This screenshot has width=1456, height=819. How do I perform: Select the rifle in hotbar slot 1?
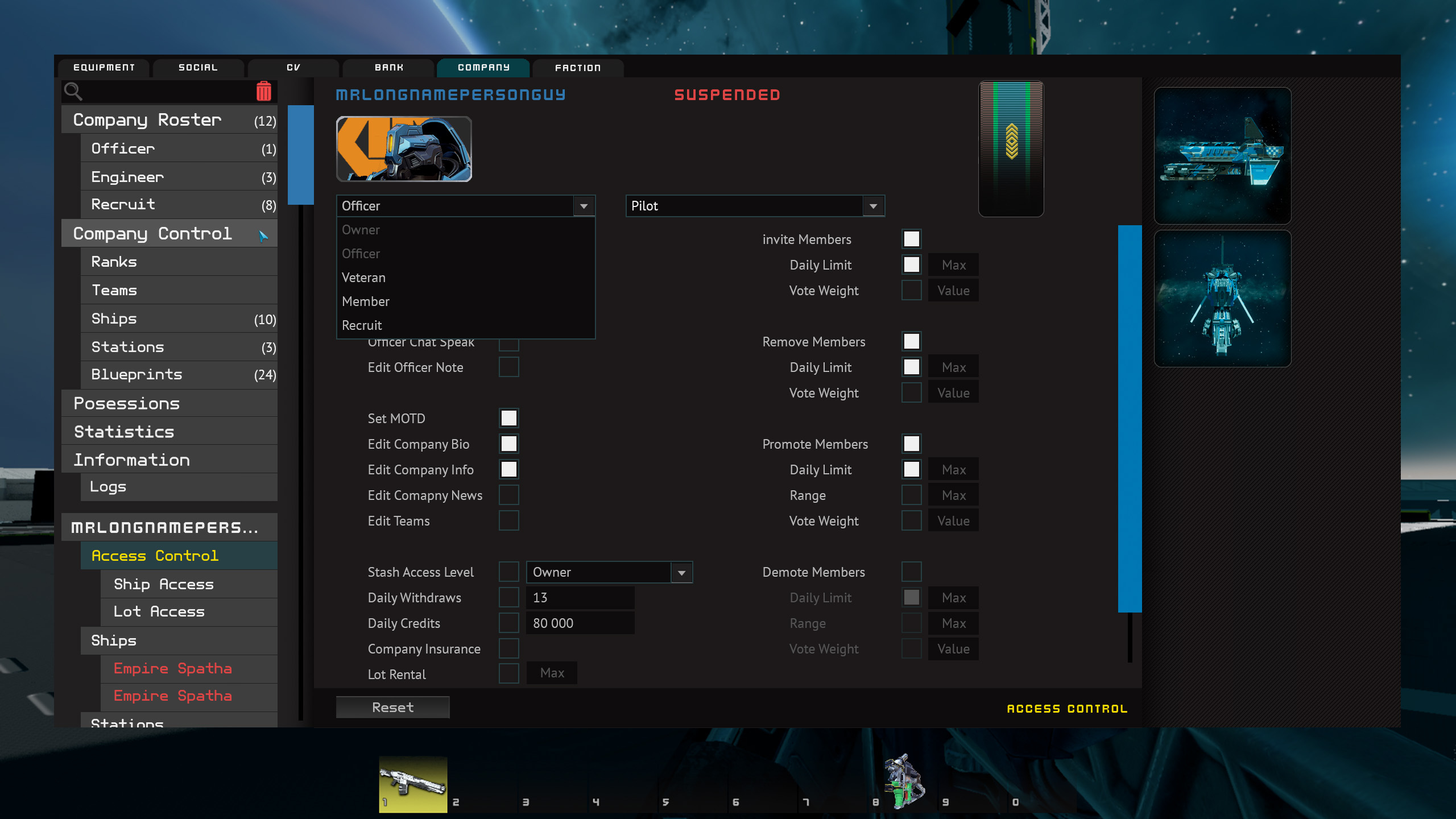(413, 784)
